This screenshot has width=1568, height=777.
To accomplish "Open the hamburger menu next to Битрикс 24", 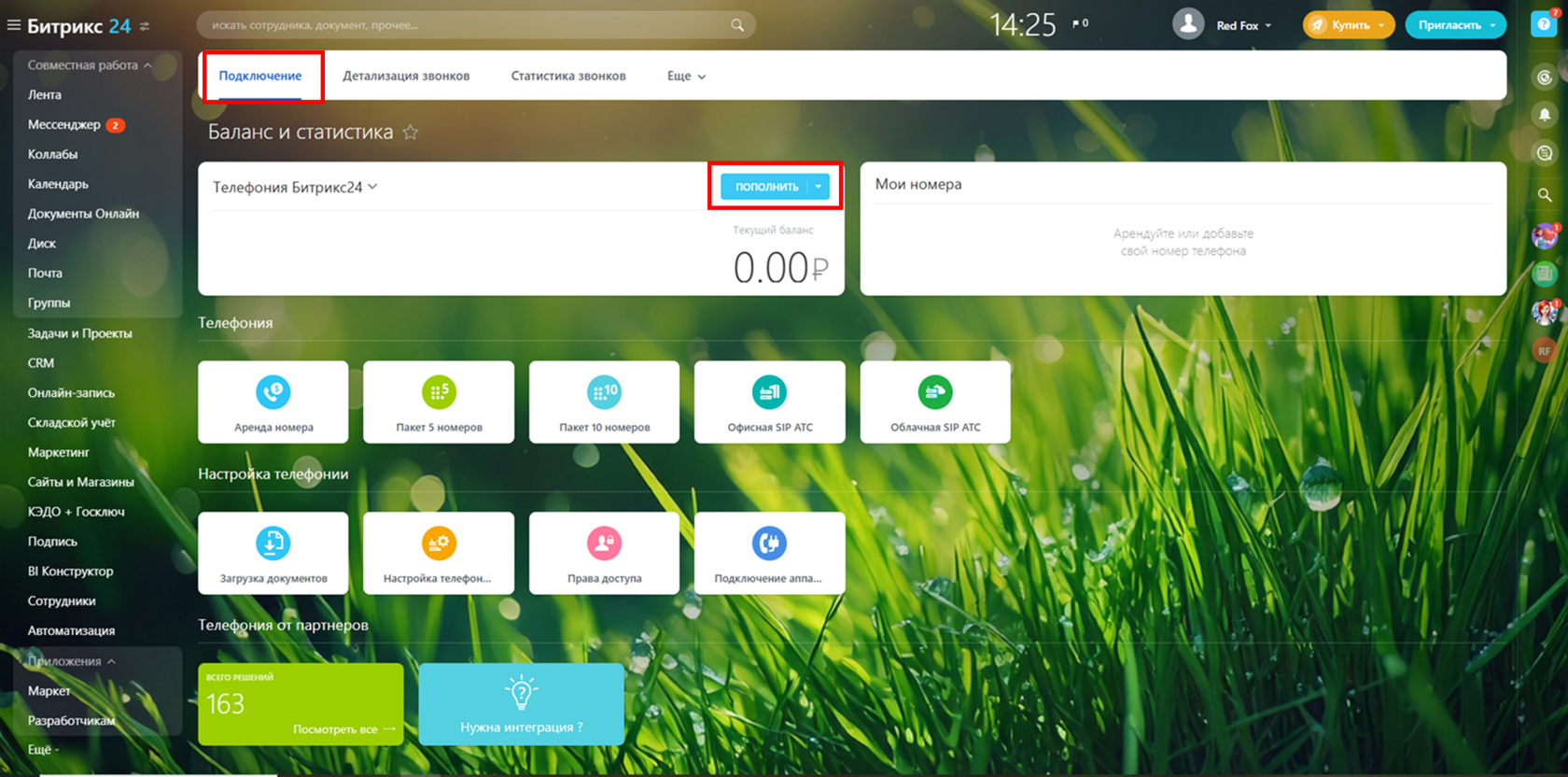I will (13, 25).
